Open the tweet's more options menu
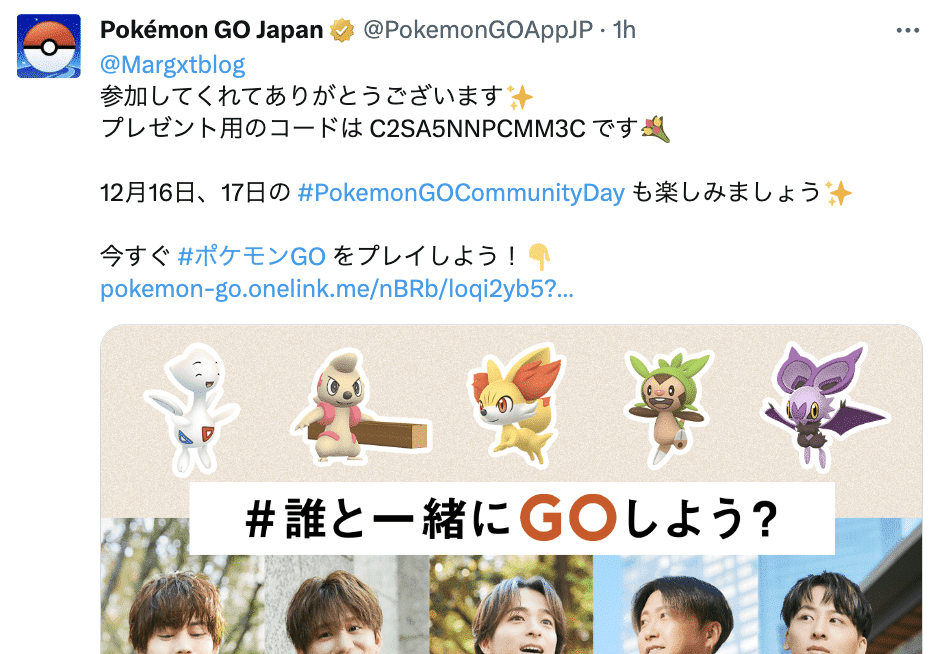Viewport: 946px width, 654px height. click(x=907, y=30)
